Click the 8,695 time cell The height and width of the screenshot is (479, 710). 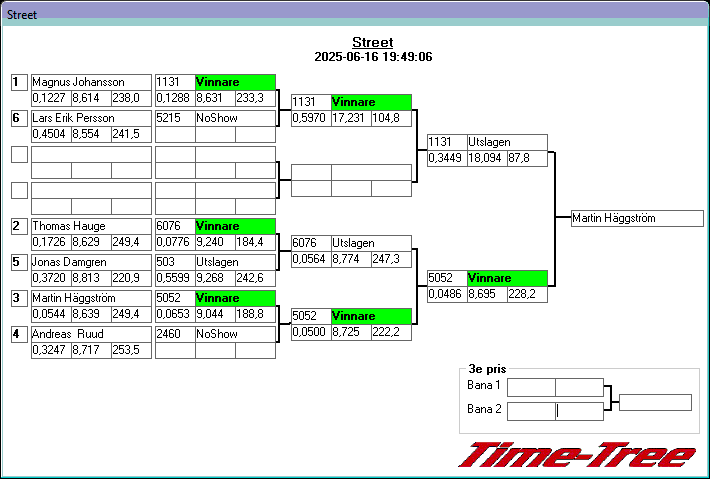[x=487, y=294]
